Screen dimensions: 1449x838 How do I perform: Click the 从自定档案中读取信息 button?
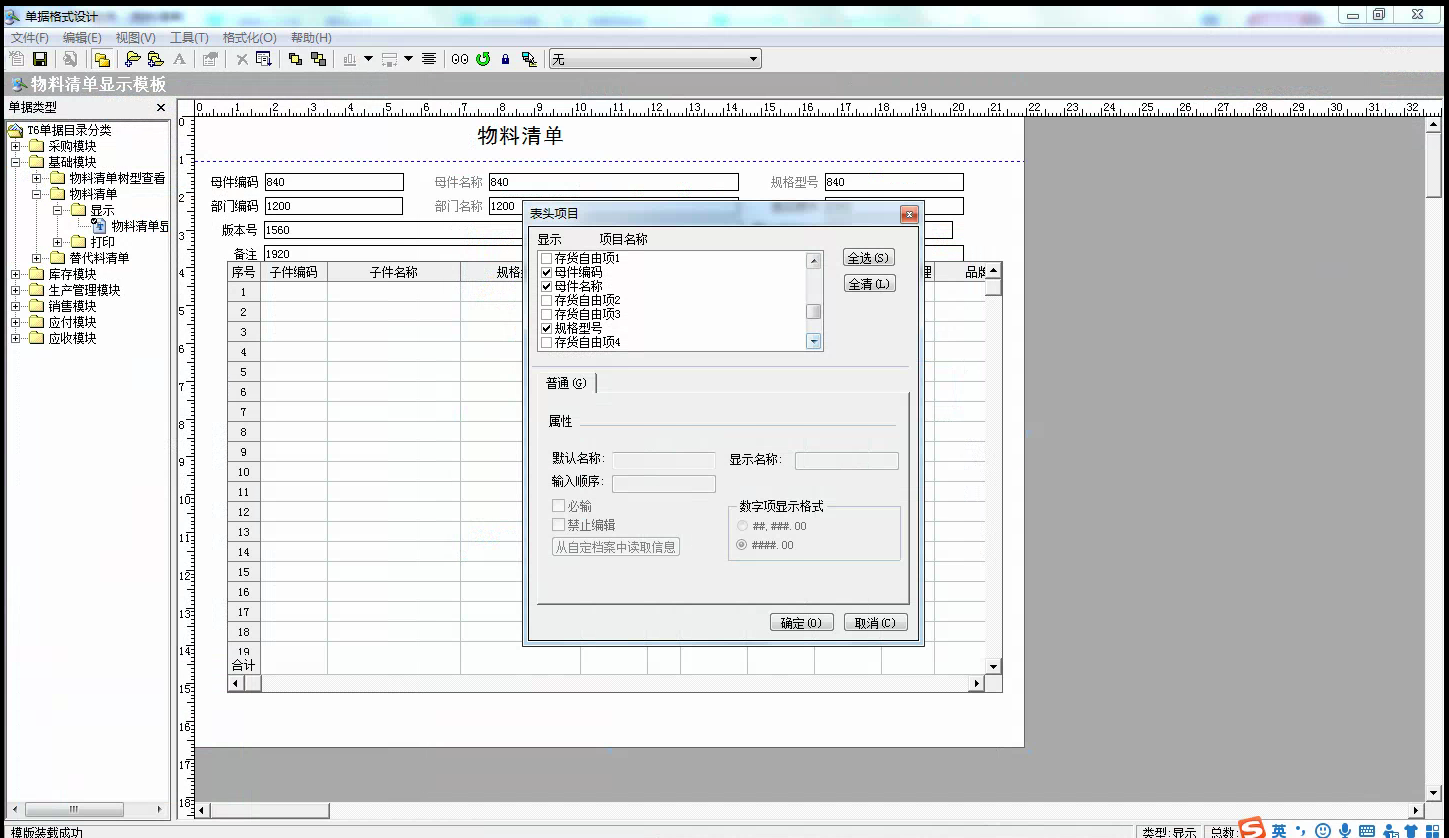pos(616,547)
